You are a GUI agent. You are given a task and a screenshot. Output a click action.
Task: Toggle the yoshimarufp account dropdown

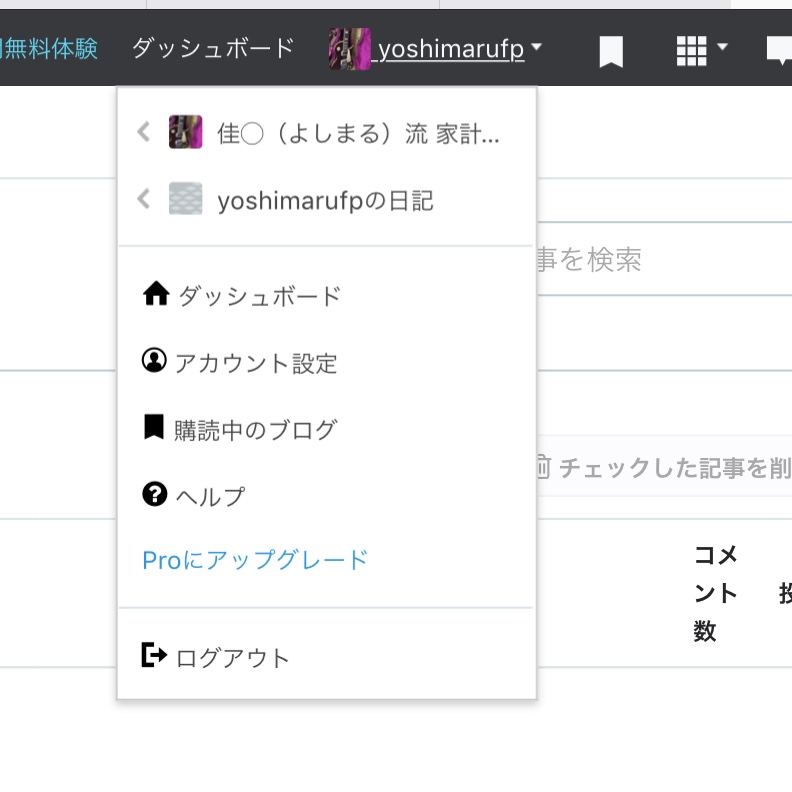click(451, 50)
